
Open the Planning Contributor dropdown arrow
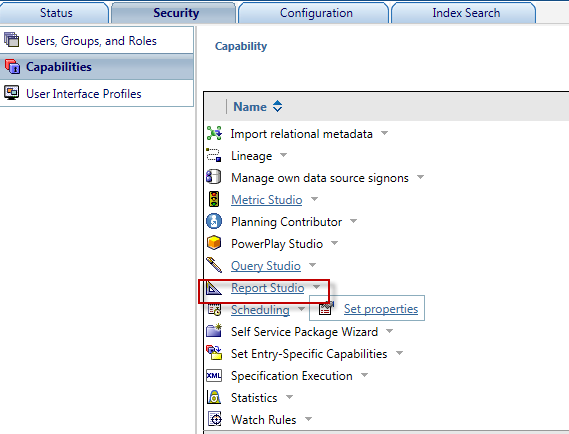click(353, 221)
